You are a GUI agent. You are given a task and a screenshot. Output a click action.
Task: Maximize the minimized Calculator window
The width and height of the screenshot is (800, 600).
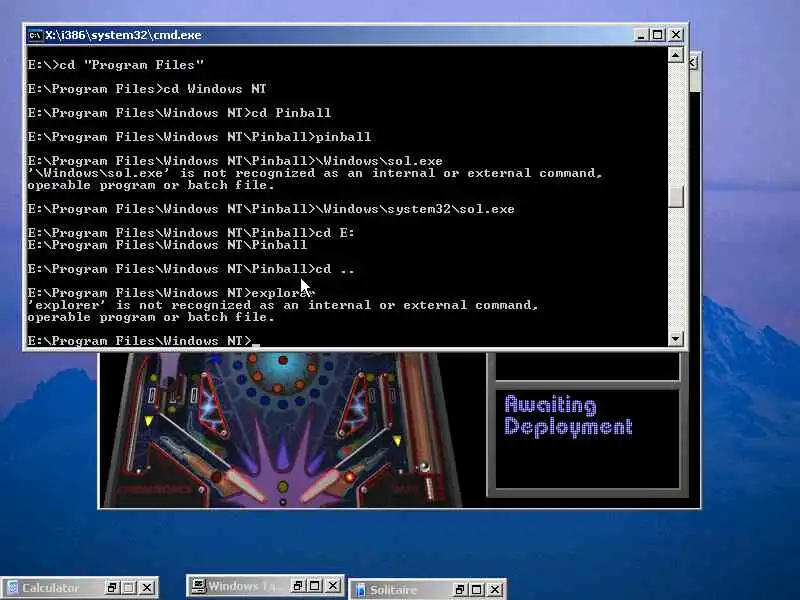[x=129, y=588]
